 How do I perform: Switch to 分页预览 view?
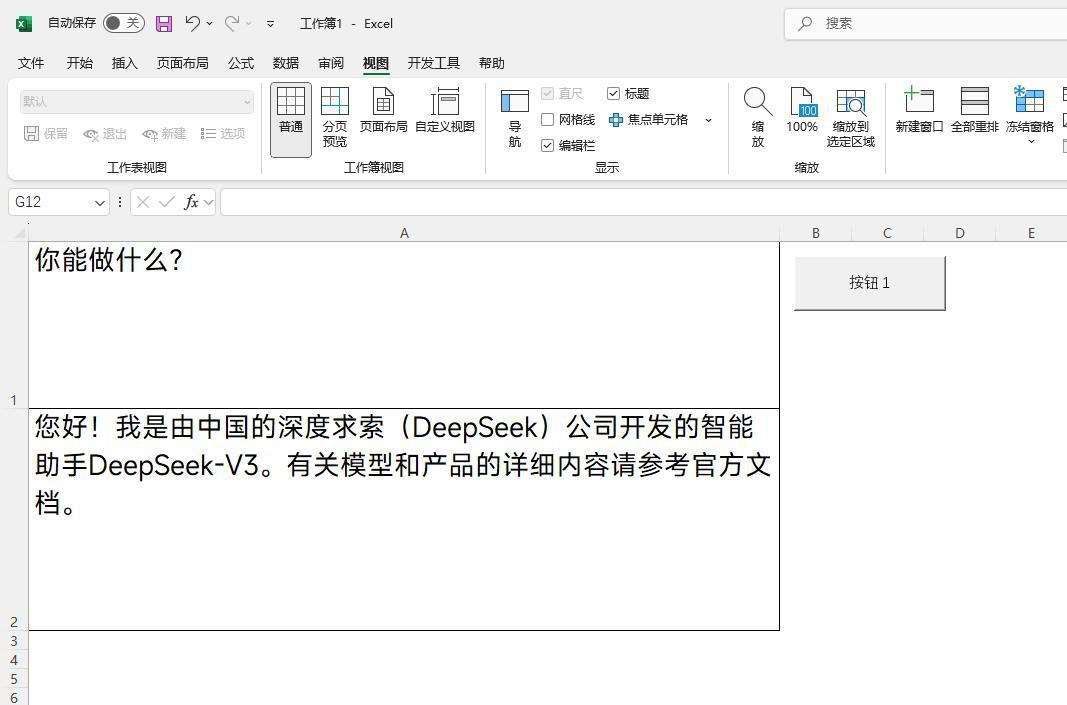334,113
